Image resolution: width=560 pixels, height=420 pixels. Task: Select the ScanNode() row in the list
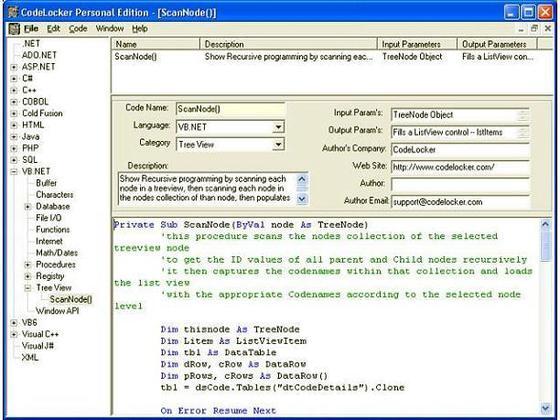pos(323,57)
